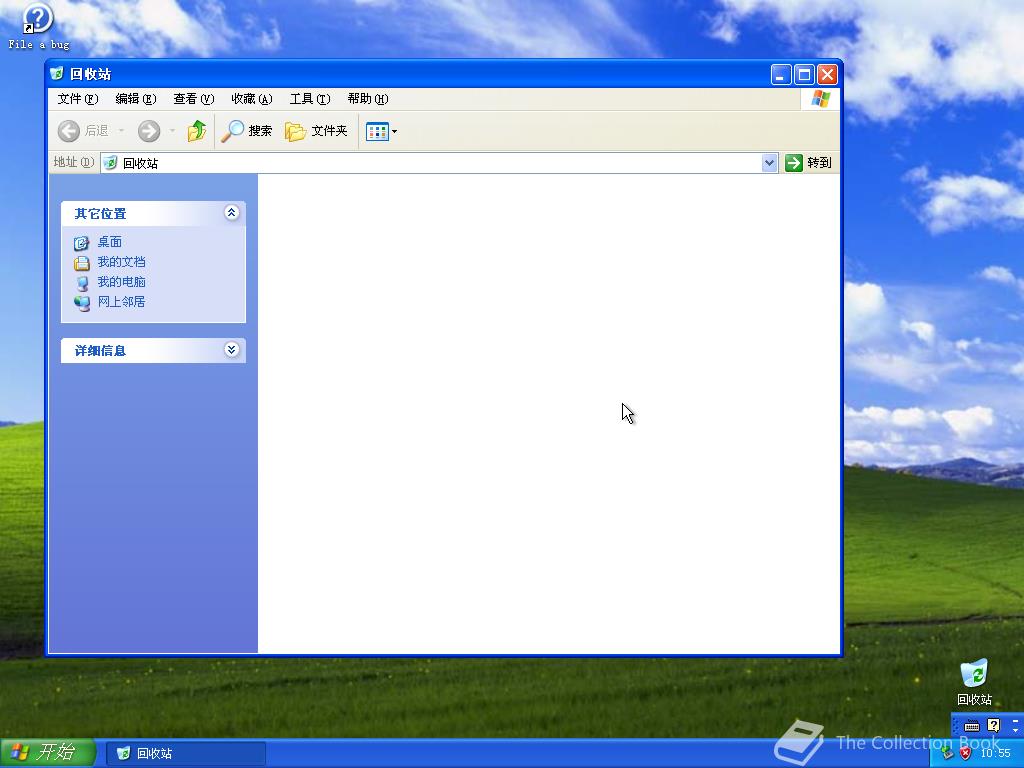
Task: Click the help icon in language bar
Action: 993,725
